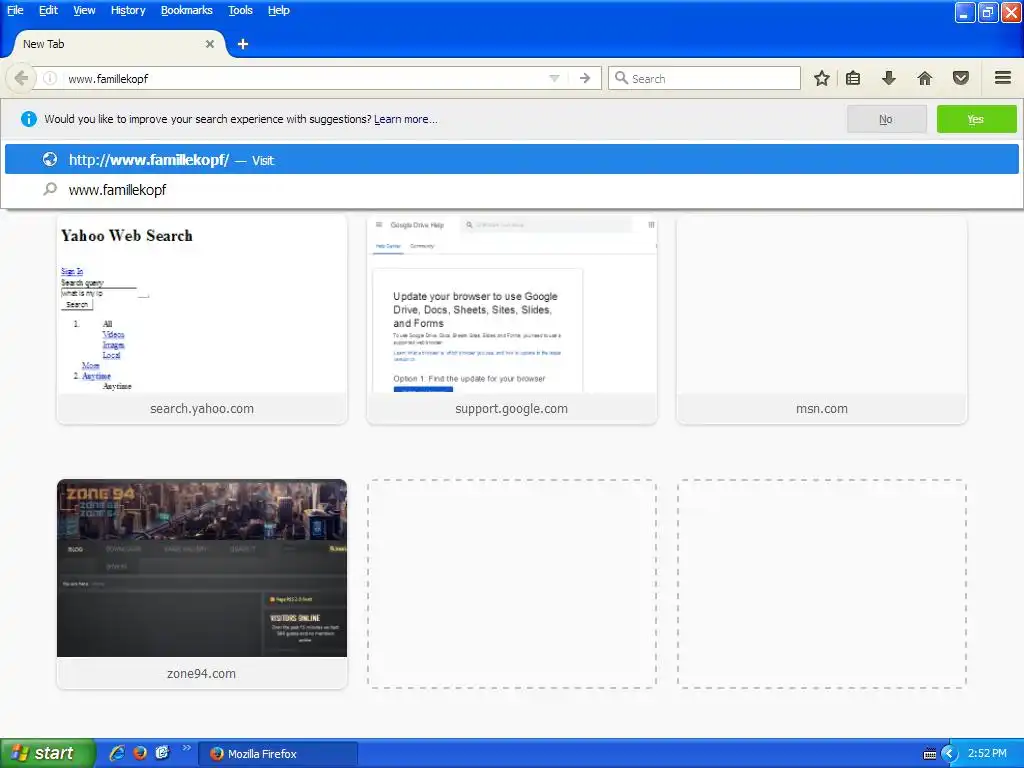The image size is (1024, 768).
Task: Open the Downloads arrow icon
Action: tap(888, 78)
